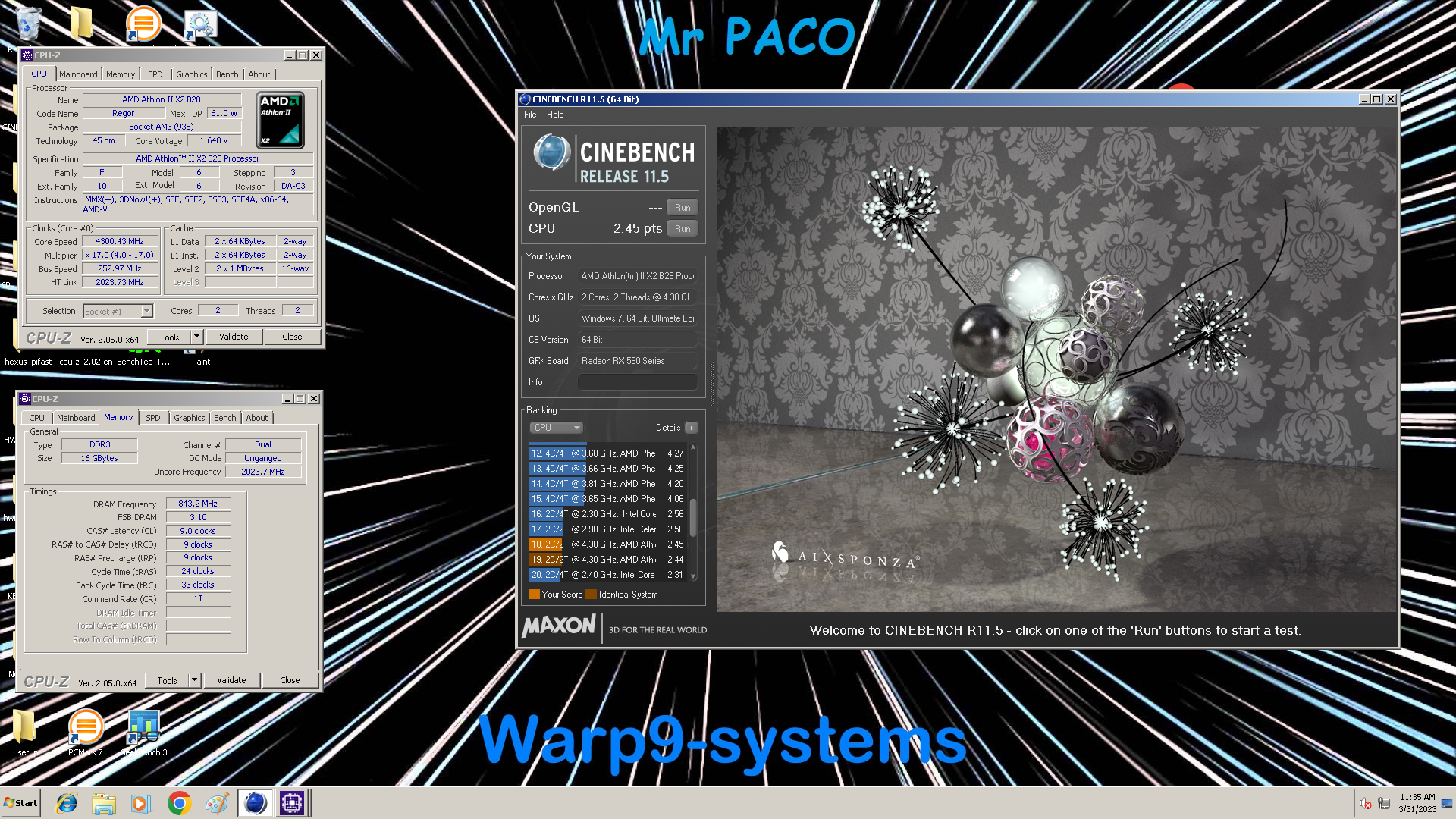This screenshot has width=1456, height=819.
Task: Switch to Mainboard tab in bottom CPU-Z
Action: coord(76,418)
